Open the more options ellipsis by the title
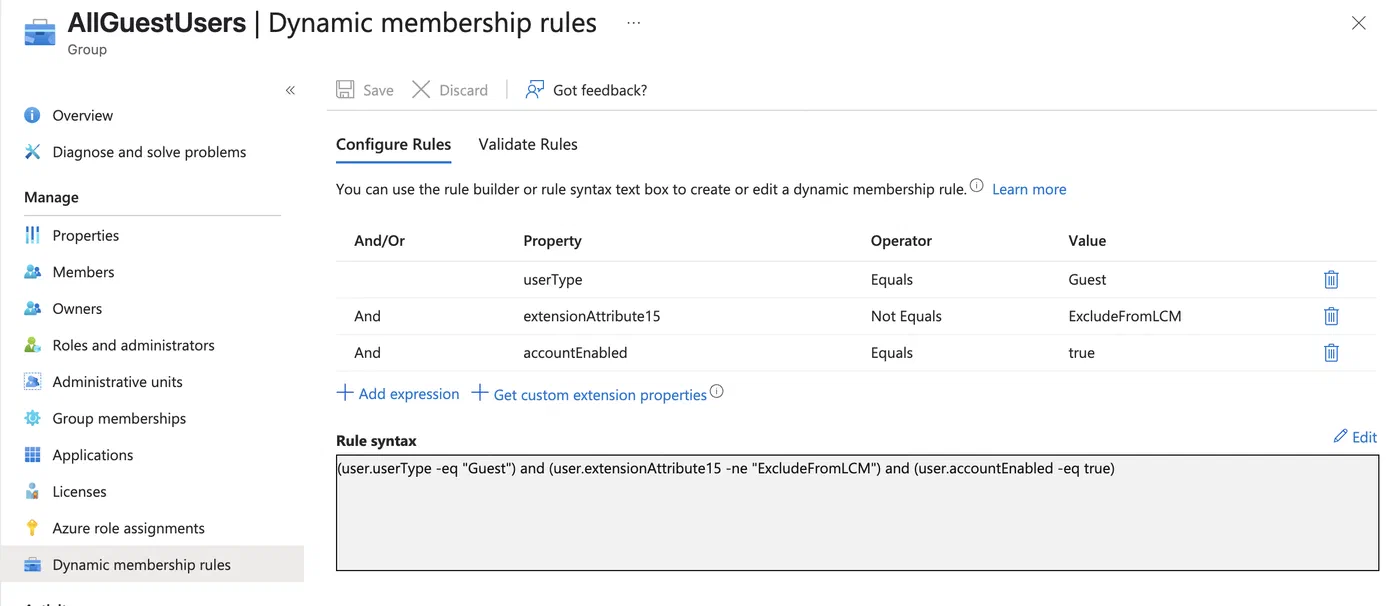The image size is (1400, 606). pyautogui.click(x=634, y=22)
